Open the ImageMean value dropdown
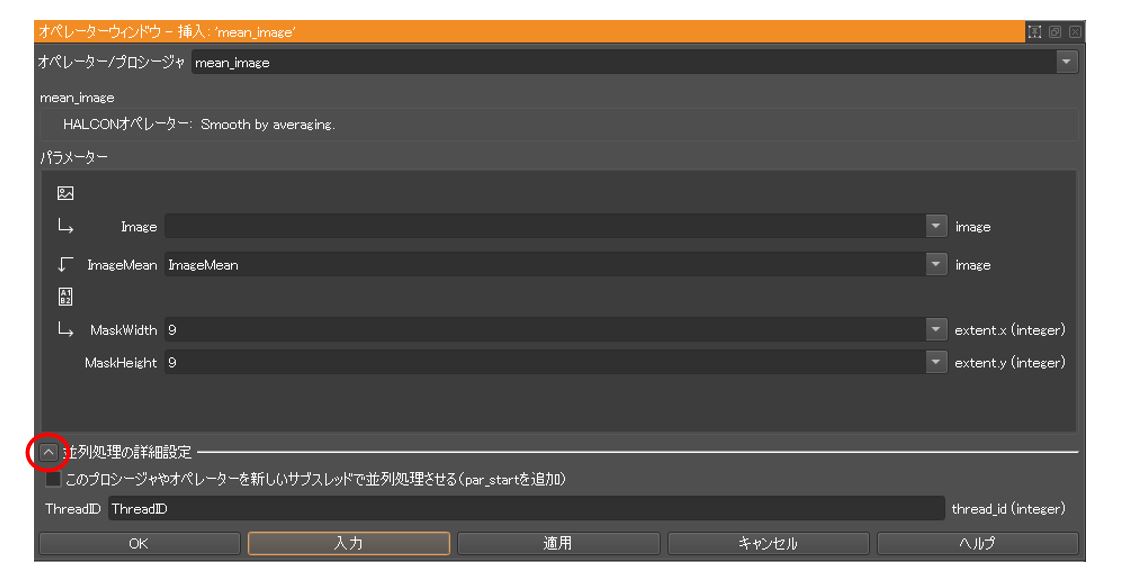Viewport: 1123px width, 584px height. [934, 262]
